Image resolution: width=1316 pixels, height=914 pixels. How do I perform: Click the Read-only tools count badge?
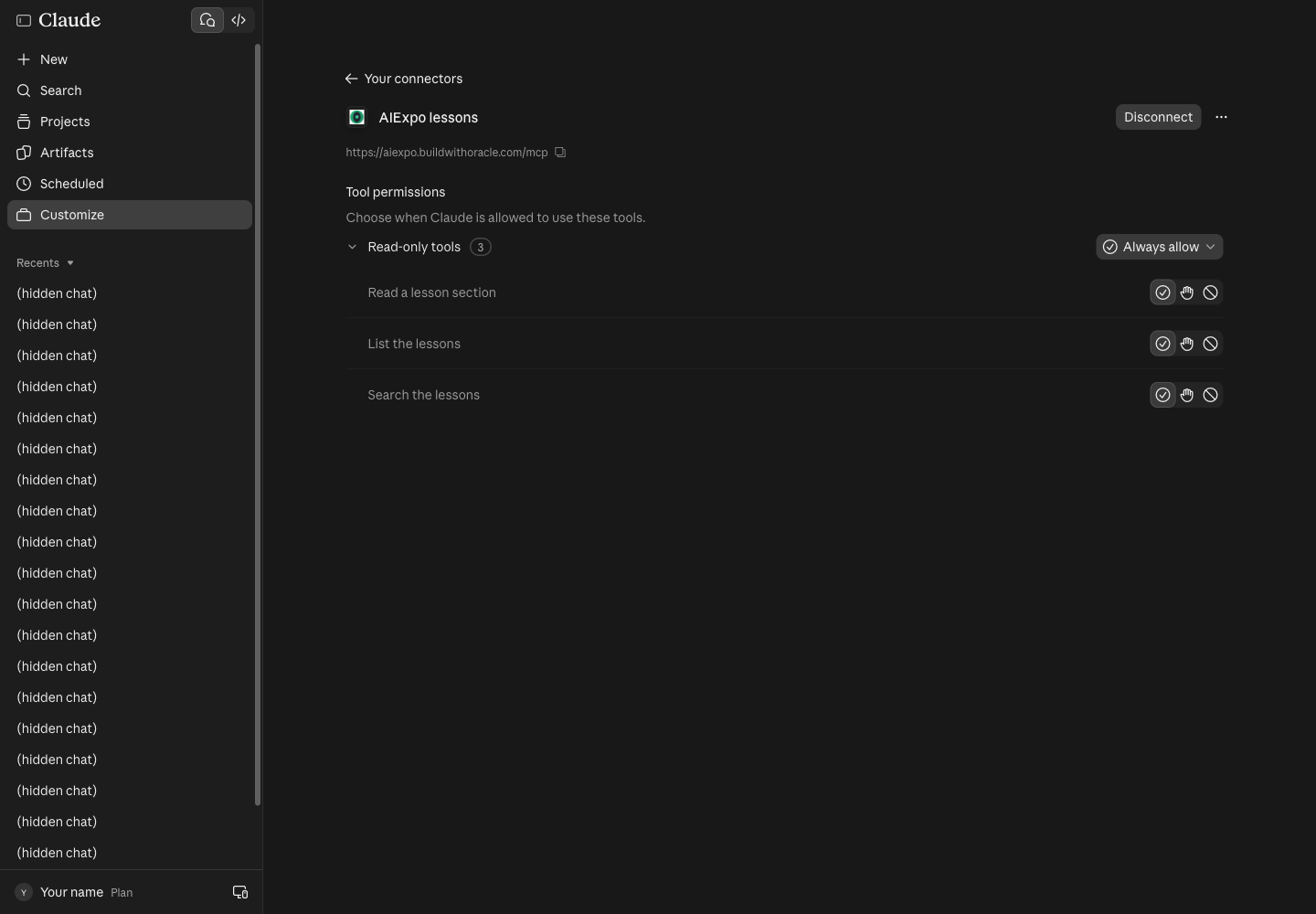[480, 247]
